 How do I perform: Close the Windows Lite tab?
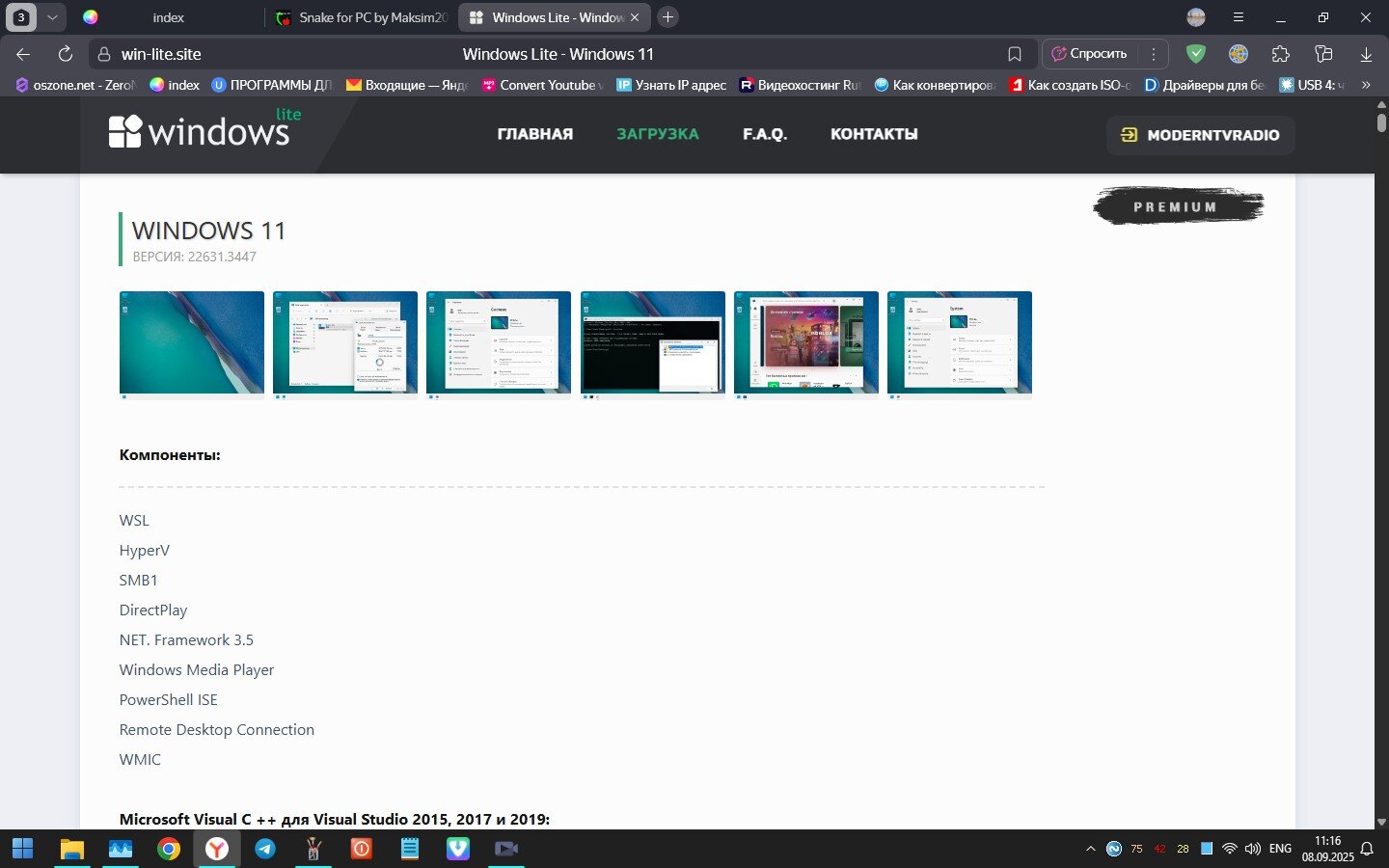tap(635, 17)
